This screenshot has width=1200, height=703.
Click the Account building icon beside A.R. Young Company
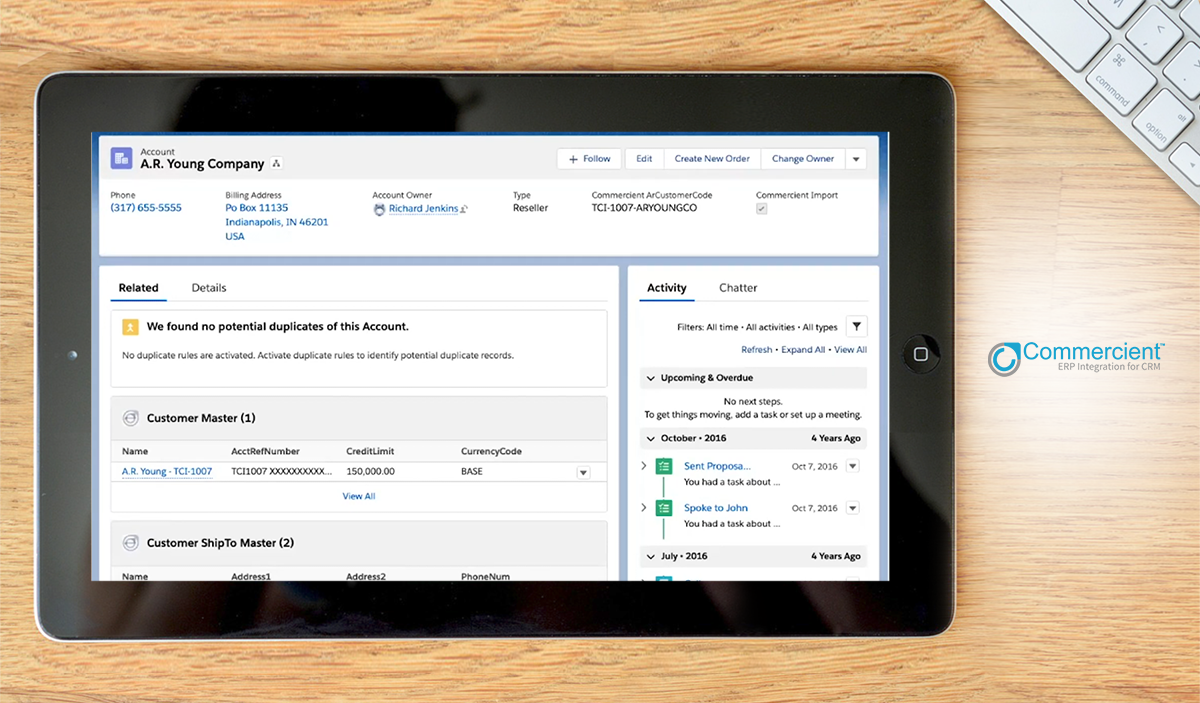tap(121, 158)
